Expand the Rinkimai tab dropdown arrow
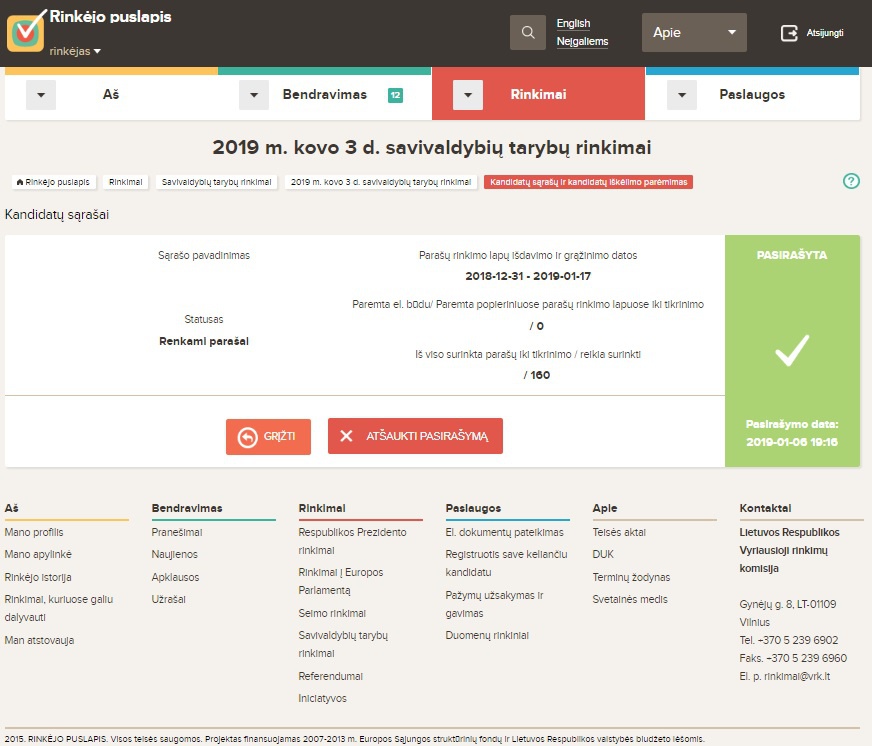The height and width of the screenshot is (746, 872). (468, 95)
